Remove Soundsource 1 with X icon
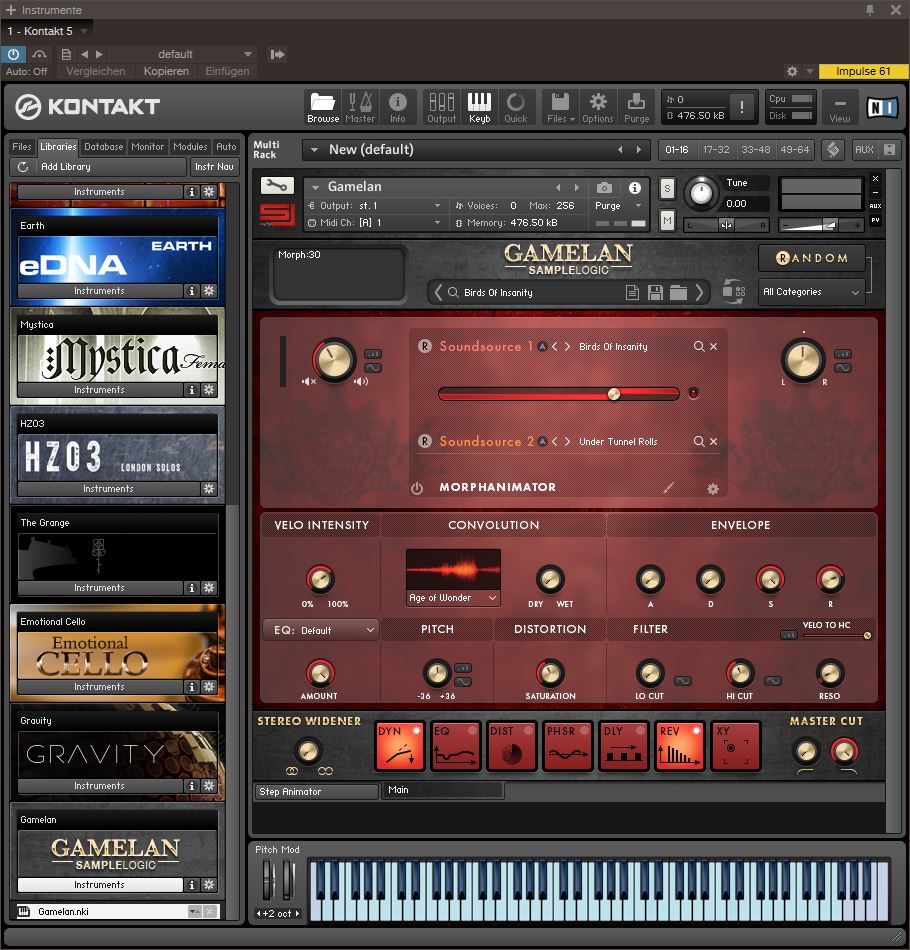Viewport: 910px width, 950px height. click(714, 347)
